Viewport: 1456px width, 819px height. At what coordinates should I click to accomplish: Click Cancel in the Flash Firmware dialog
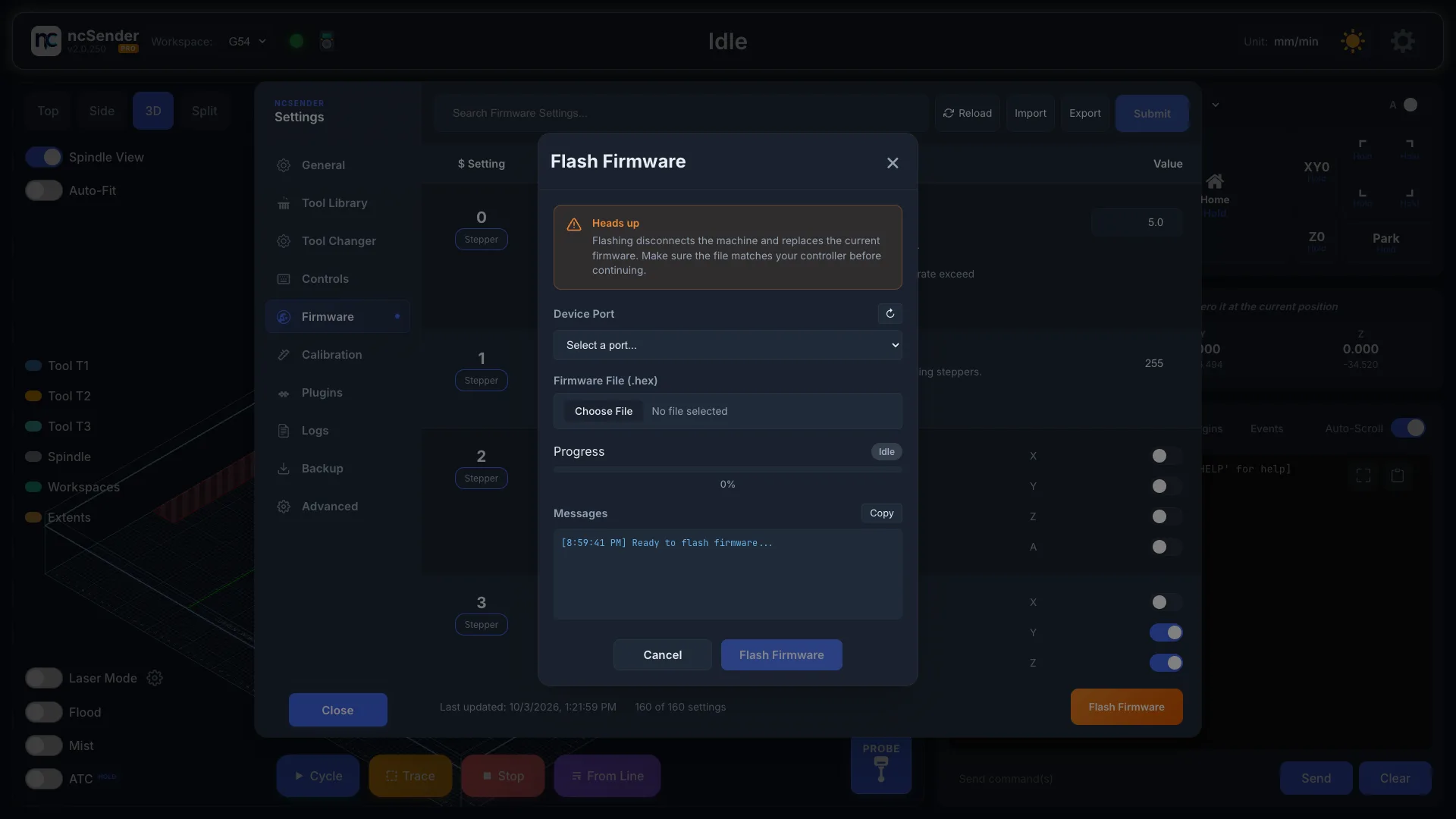662,654
